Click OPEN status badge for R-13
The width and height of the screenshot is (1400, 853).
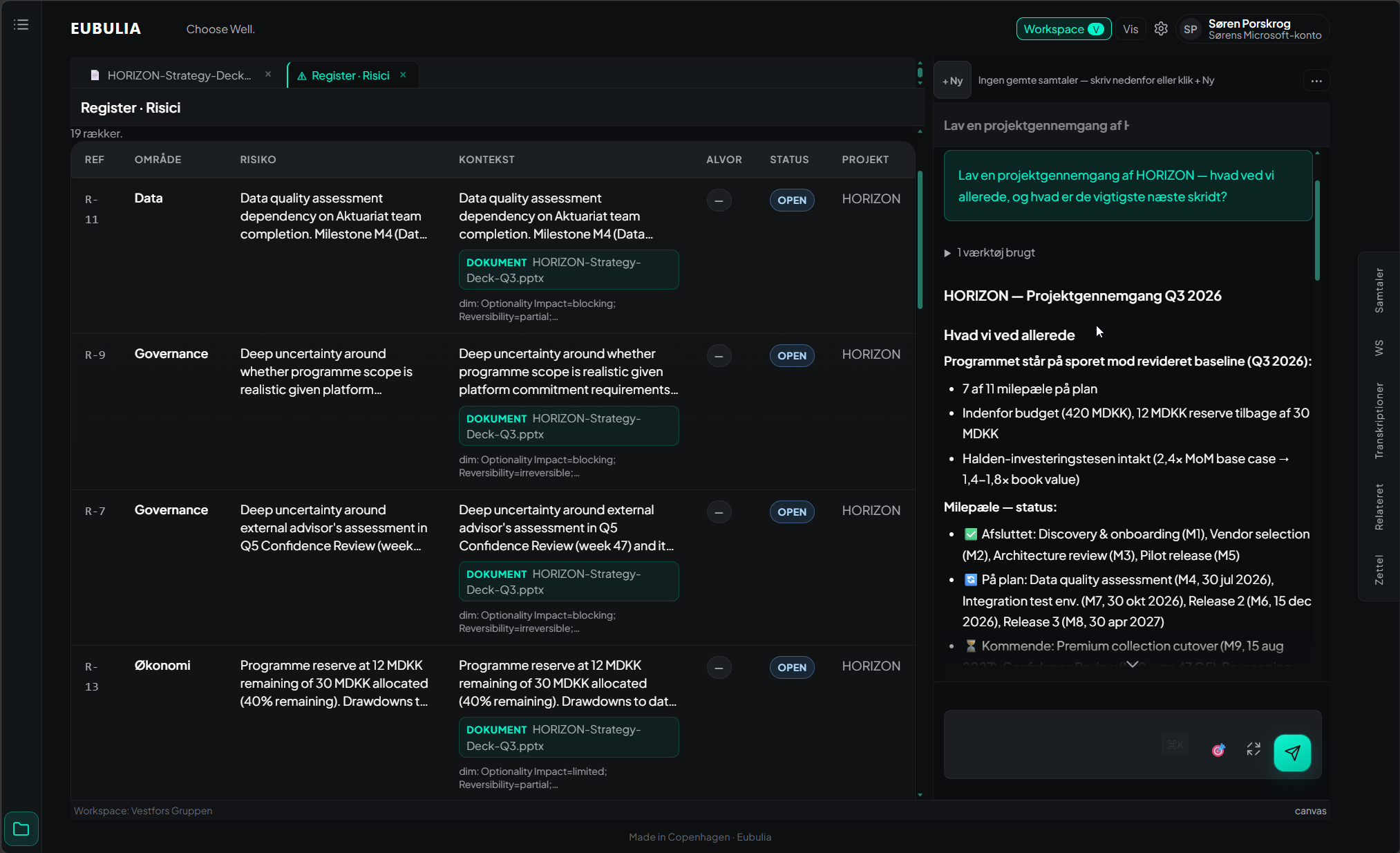pyautogui.click(x=792, y=668)
